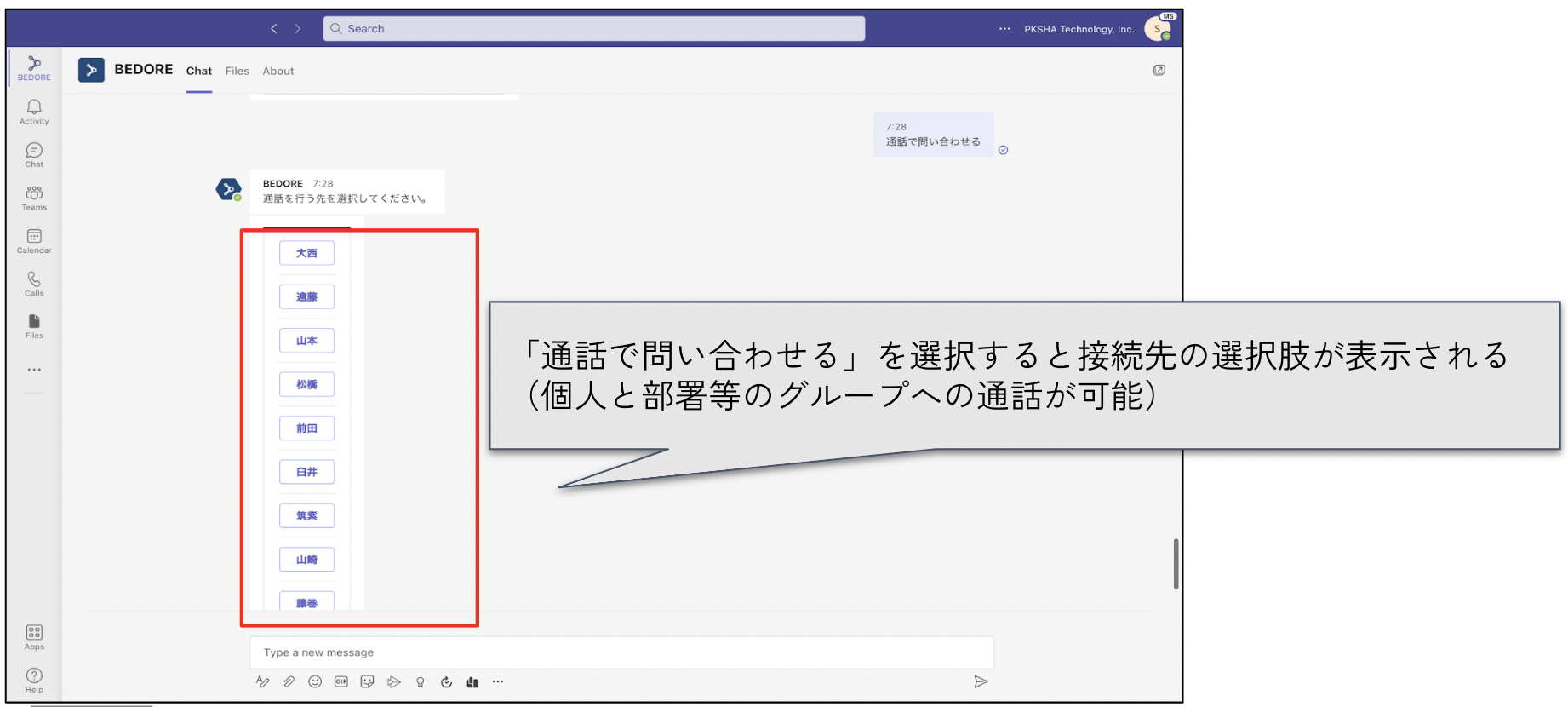Open the emoji picker
This screenshot has height=707, width=1568.
tap(315, 681)
